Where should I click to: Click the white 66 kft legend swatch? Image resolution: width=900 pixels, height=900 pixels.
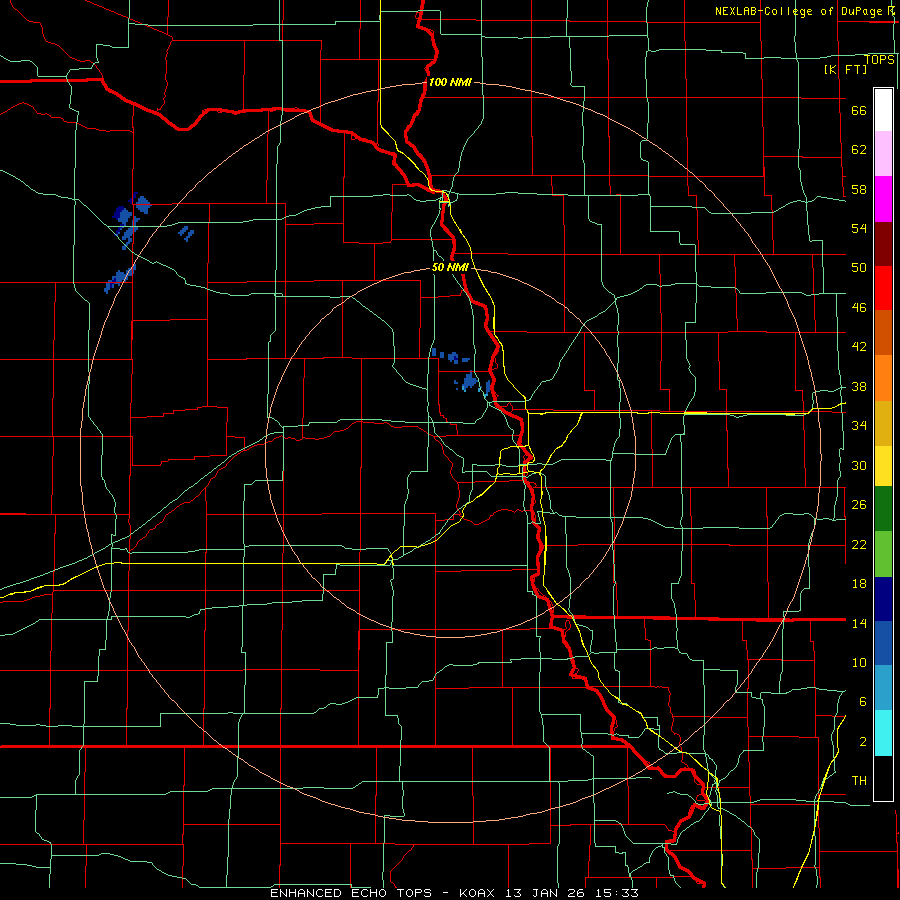pos(883,110)
